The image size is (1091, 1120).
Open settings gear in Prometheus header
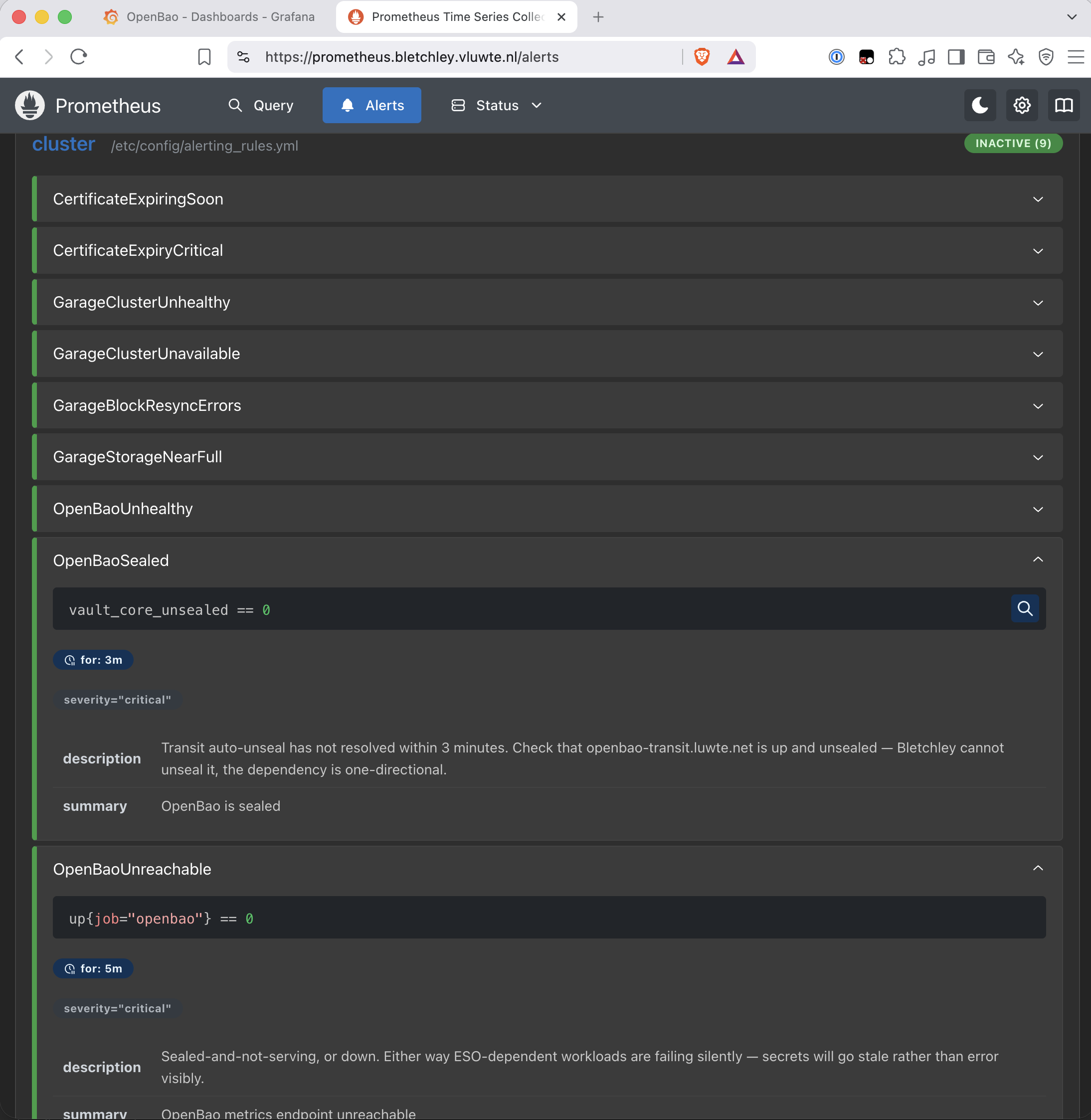click(x=1022, y=105)
